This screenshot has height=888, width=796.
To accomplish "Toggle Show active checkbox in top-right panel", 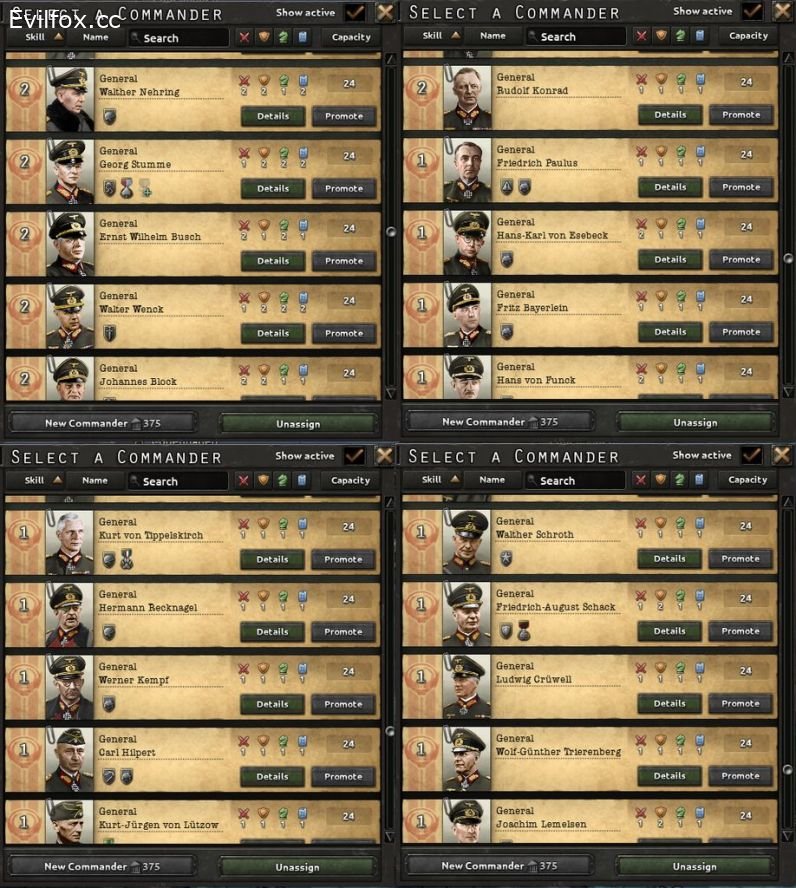I will coord(752,11).
